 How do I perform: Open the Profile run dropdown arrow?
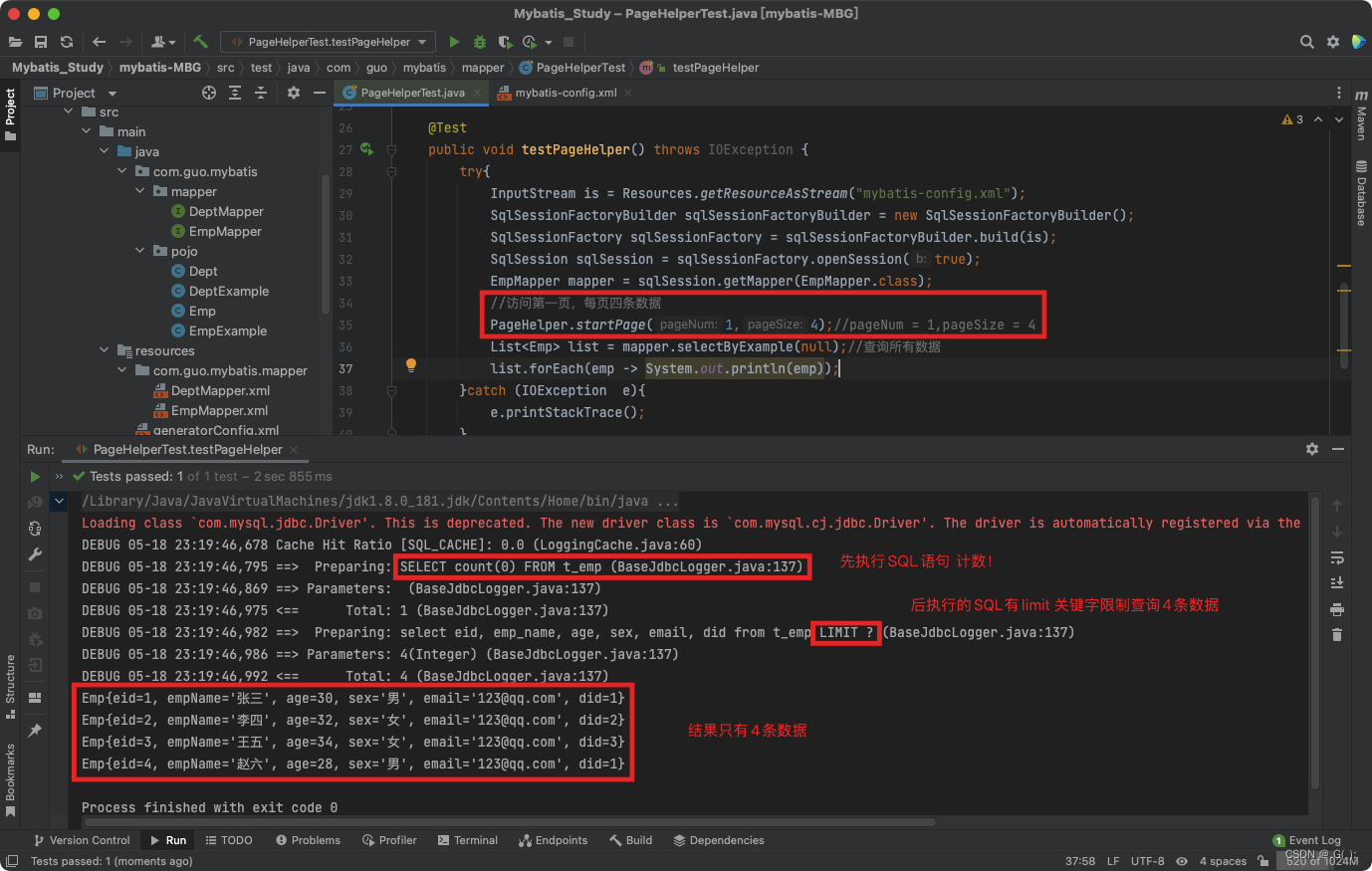coord(549,42)
